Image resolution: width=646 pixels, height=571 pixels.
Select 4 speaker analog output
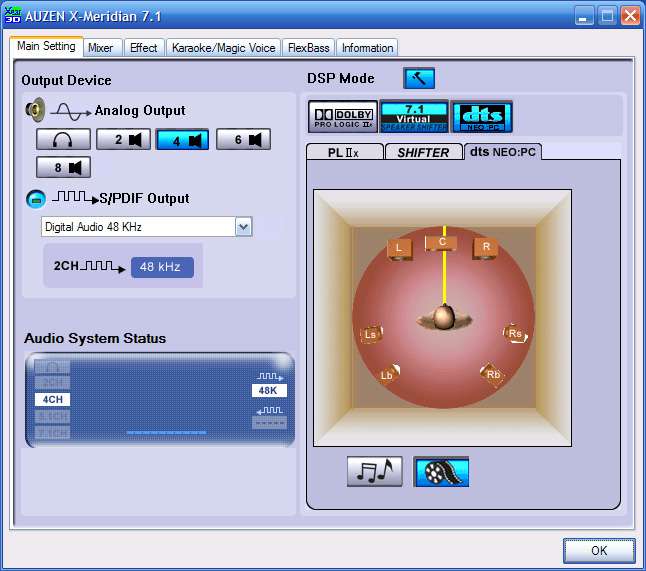coord(182,140)
